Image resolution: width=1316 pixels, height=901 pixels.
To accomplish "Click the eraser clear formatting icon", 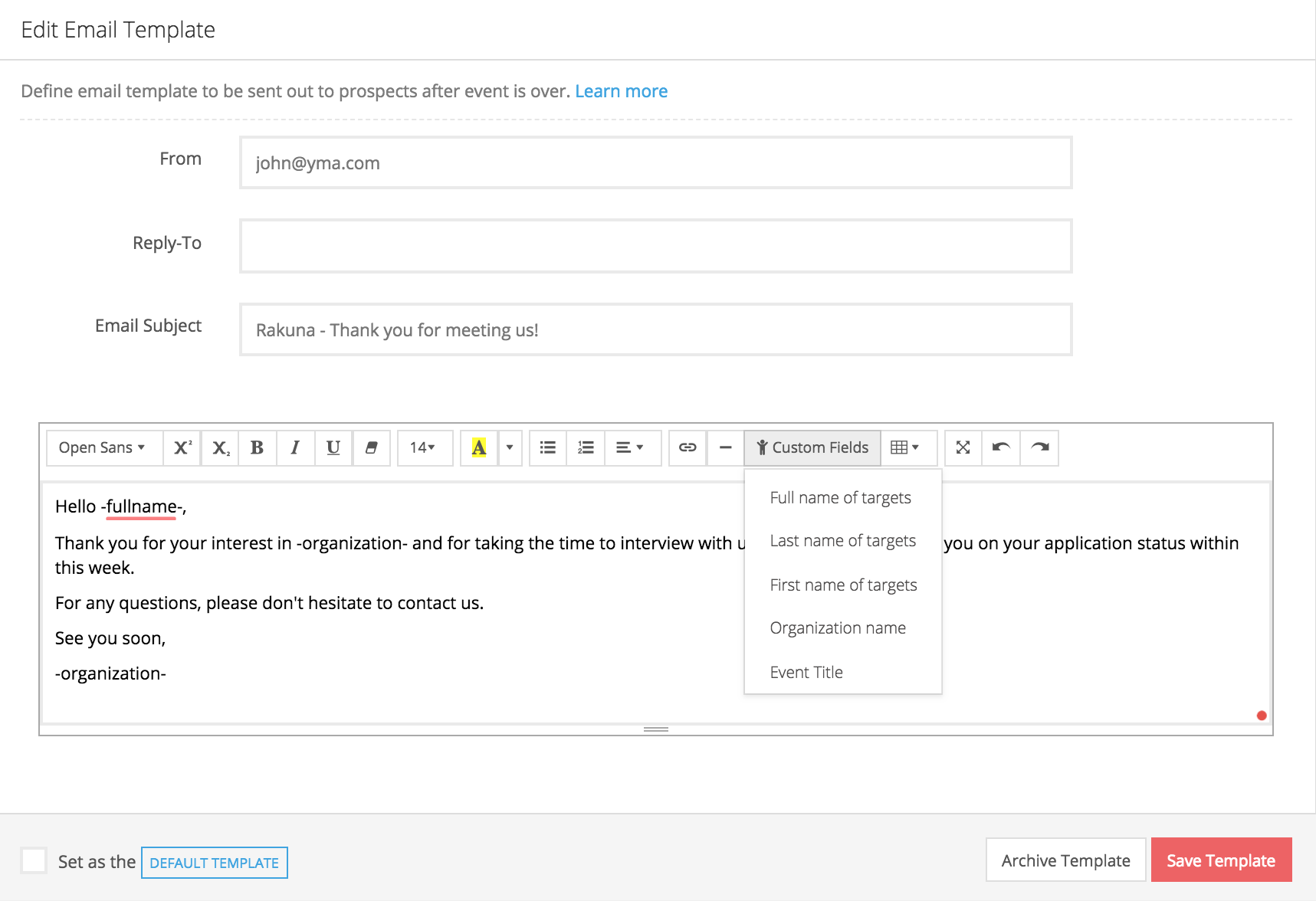I will pos(371,447).
